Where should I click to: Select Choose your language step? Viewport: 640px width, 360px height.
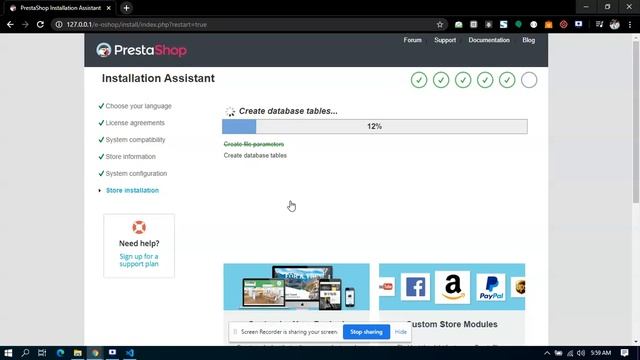click(138, 106)
